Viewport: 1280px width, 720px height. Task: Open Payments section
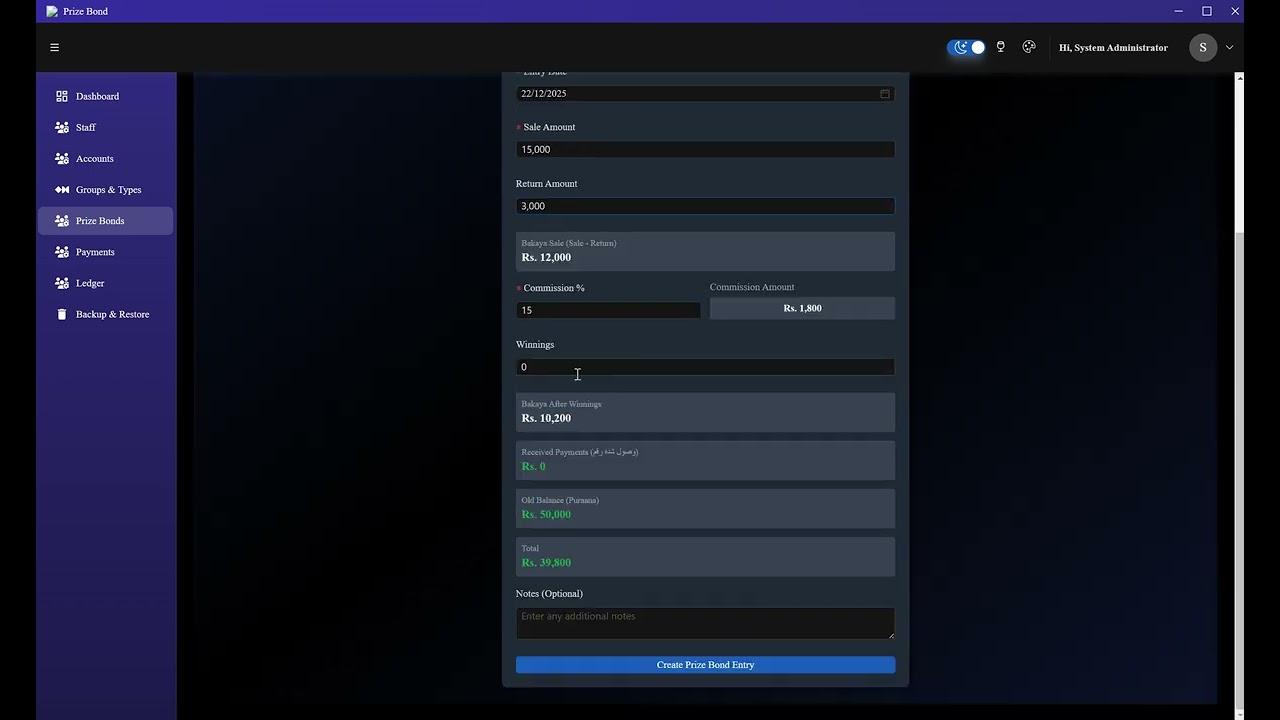coord(105,252)
